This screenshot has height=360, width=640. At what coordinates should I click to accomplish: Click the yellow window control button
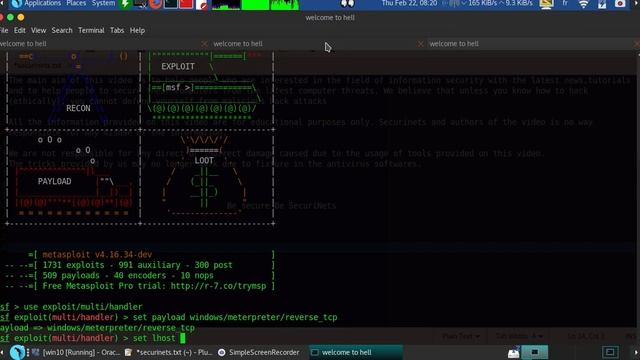click(x=21, y=17)
